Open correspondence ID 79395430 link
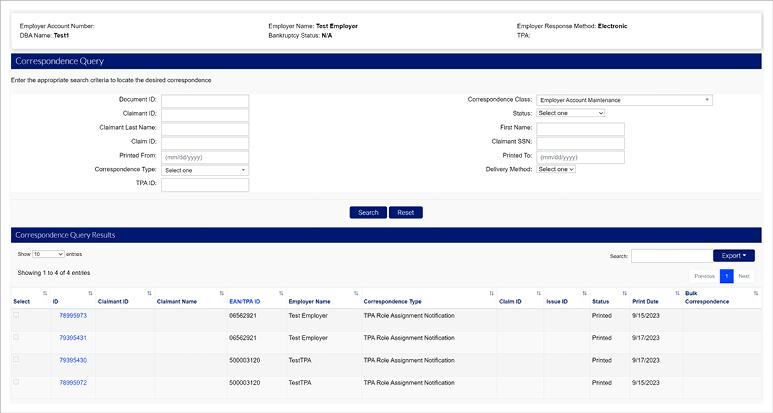This screenshot has height=413, width=773. (x=73, y=360)
